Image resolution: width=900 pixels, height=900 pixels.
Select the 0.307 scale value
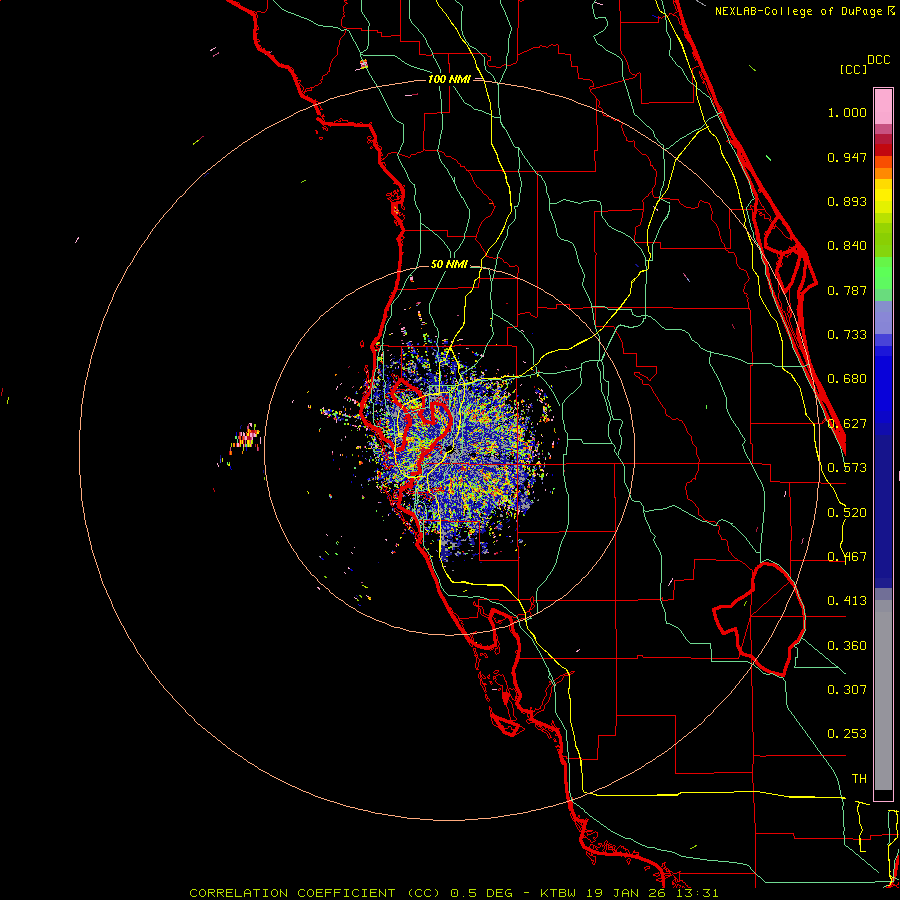pos(847,690)
